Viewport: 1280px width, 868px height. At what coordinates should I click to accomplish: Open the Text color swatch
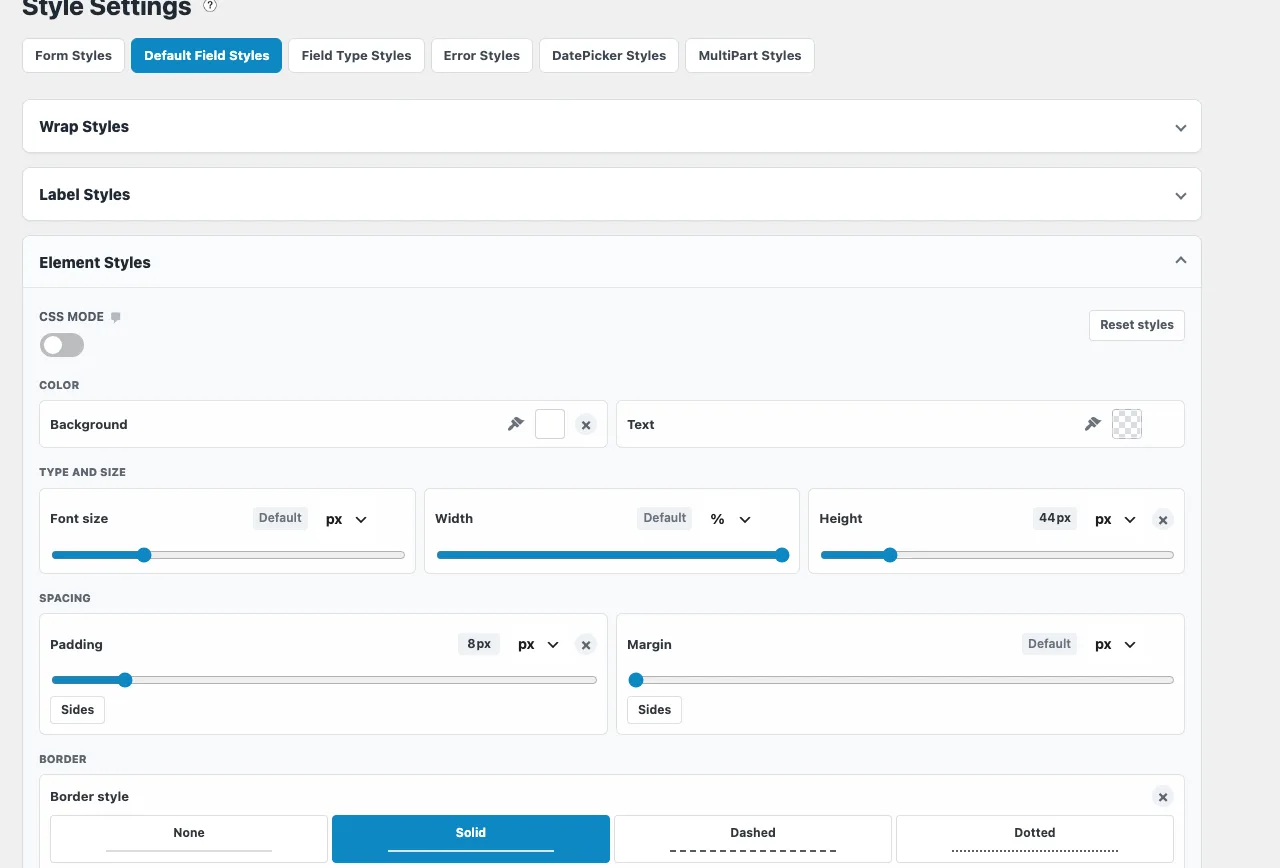click(1127, 424)
